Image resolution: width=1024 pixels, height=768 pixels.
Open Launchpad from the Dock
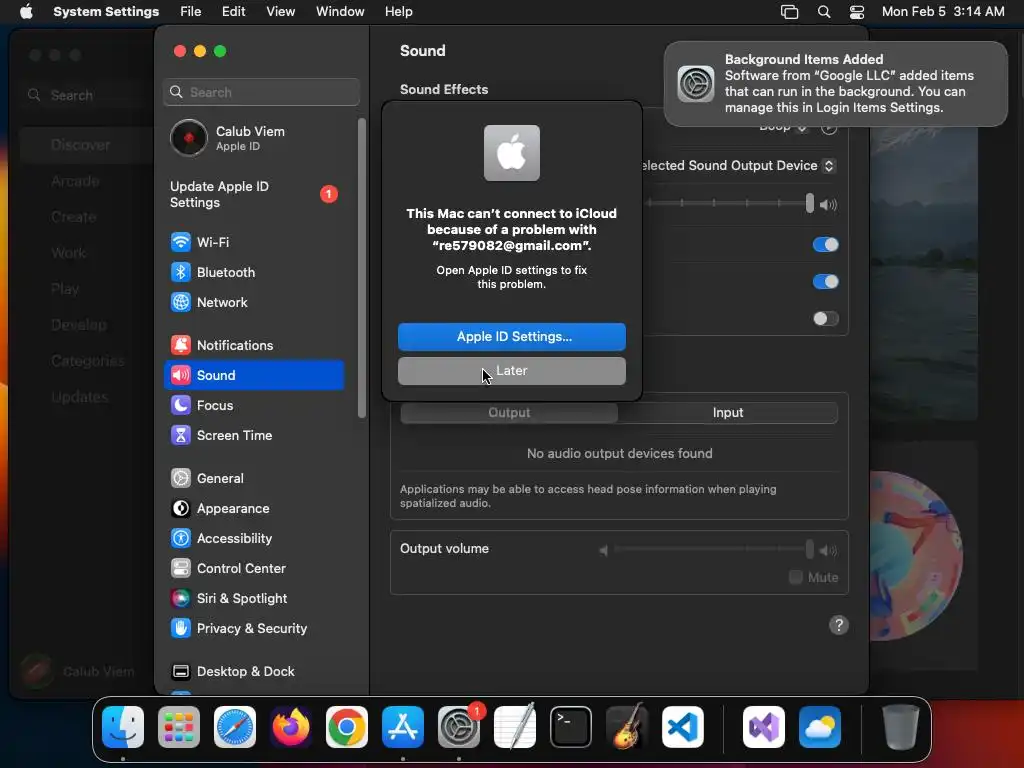click(x=179, y=727)
